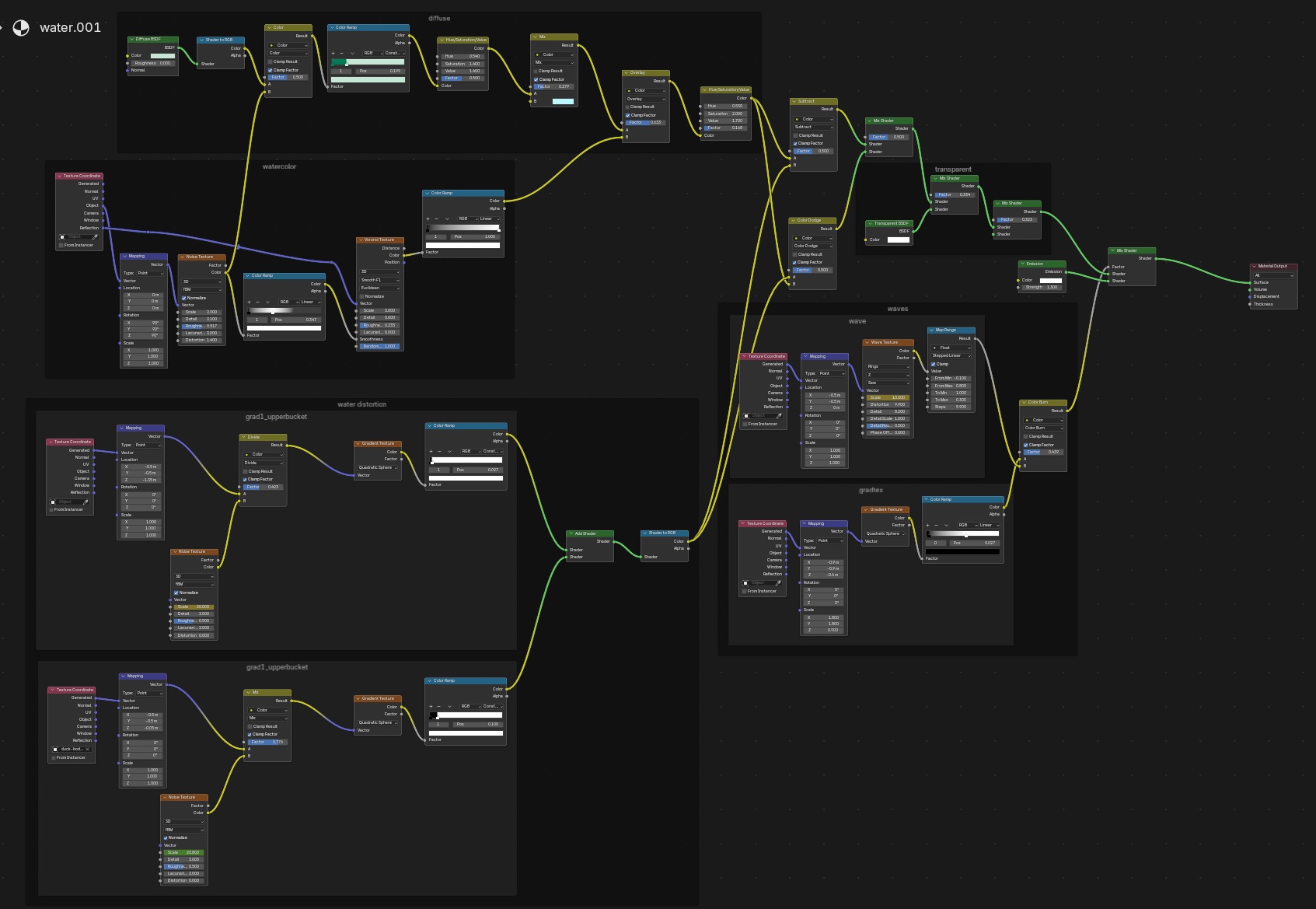Open the Smooth F1 feature dropdown in Voronoi Texture
Screen dimensions: 1316x909
tap(380, 280)
